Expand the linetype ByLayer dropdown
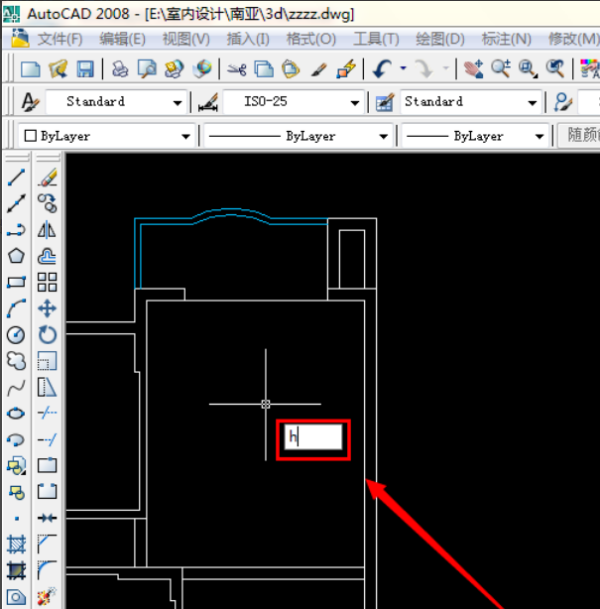Viewport: 600px width, 609px height. (x=383, y=136)
